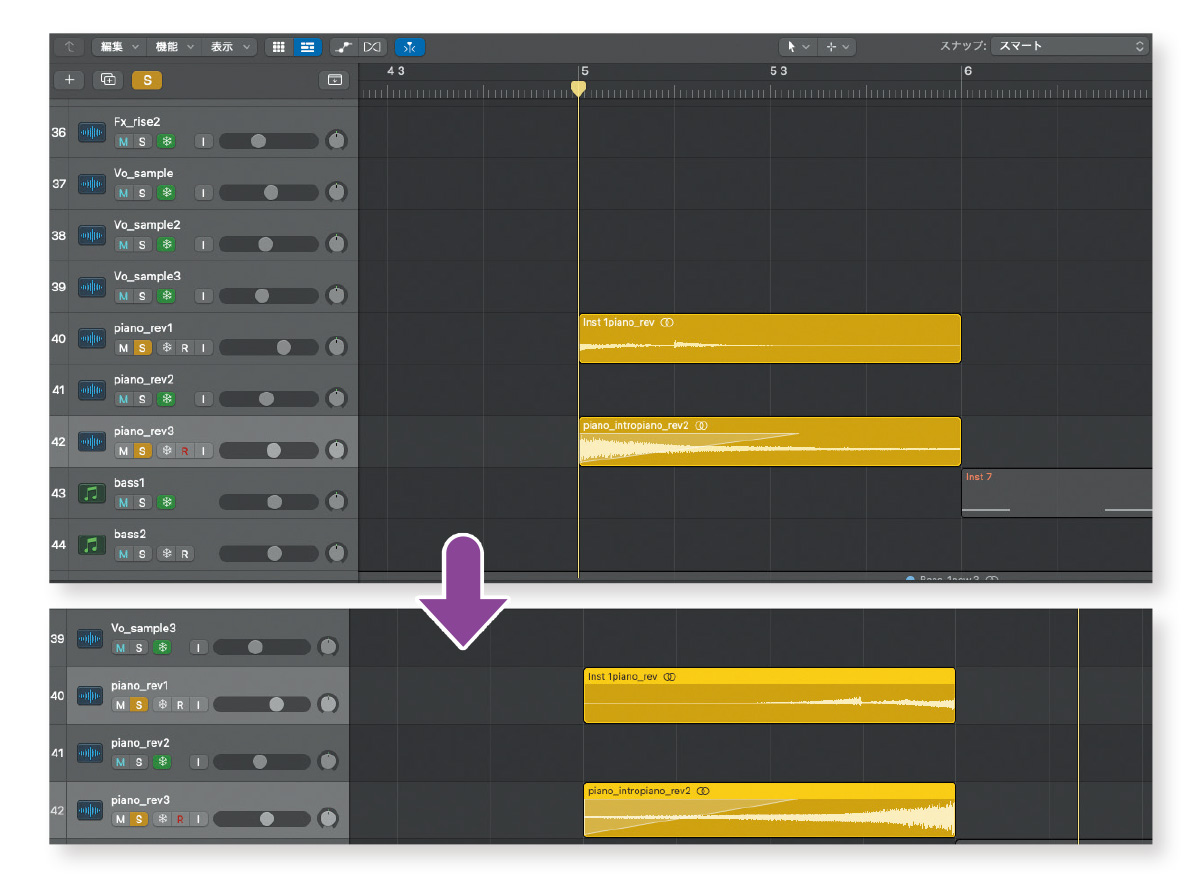The image size is (1200, 890).
Task: Toggle the blue catch playhead icon
Action: [x=410, y=47]
